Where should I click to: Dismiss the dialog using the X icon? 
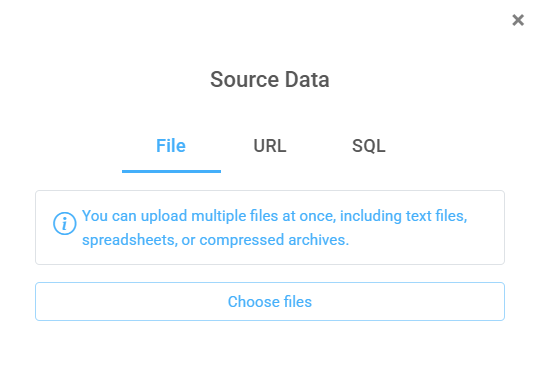518,20
